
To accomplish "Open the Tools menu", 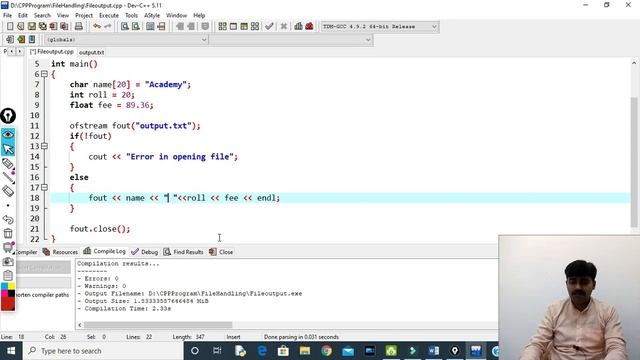I will tap(131, 16).
